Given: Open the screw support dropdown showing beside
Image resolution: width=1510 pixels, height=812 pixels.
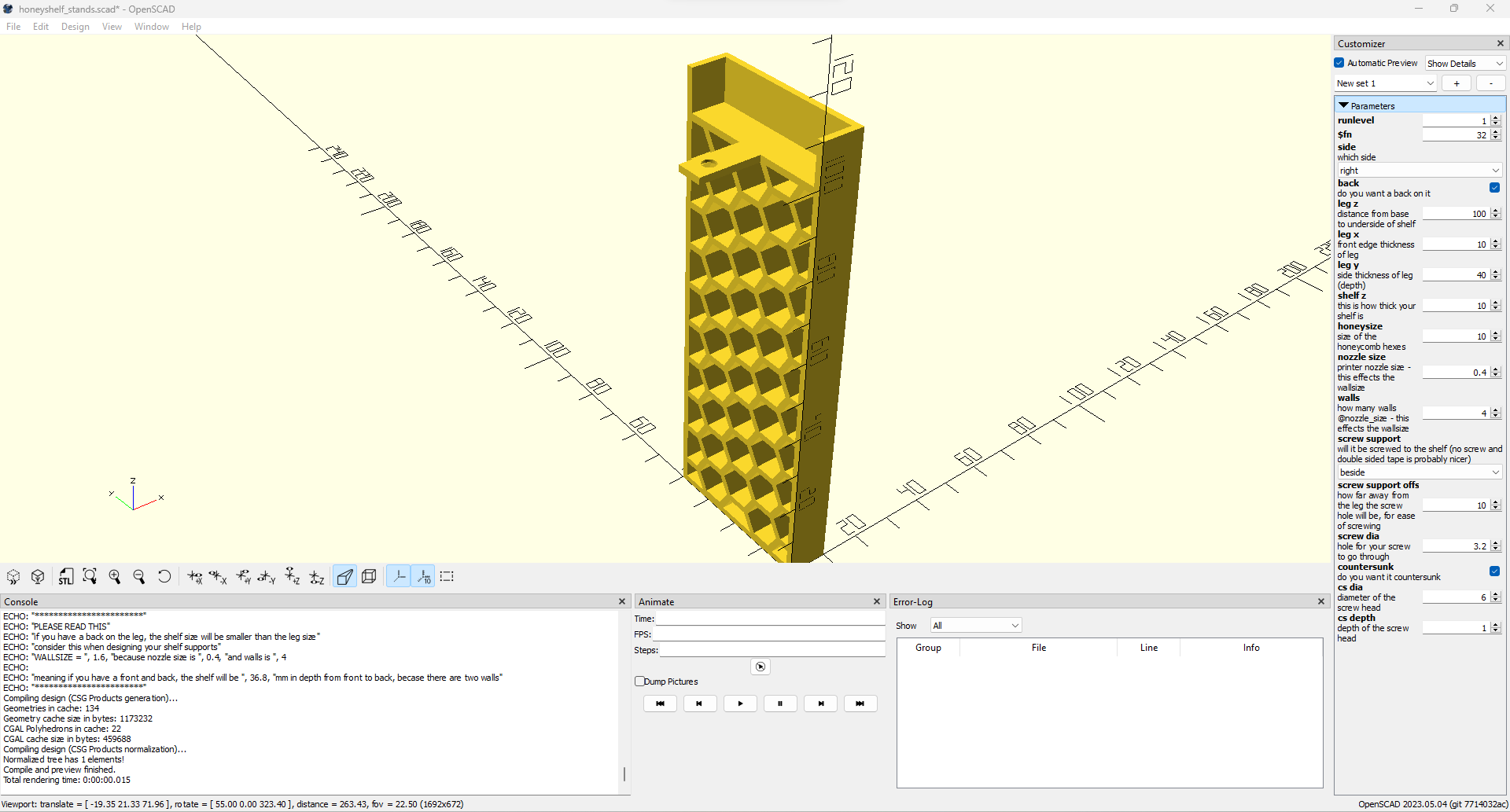Looking at the screenshot, I should click(x=1419, y=472).
